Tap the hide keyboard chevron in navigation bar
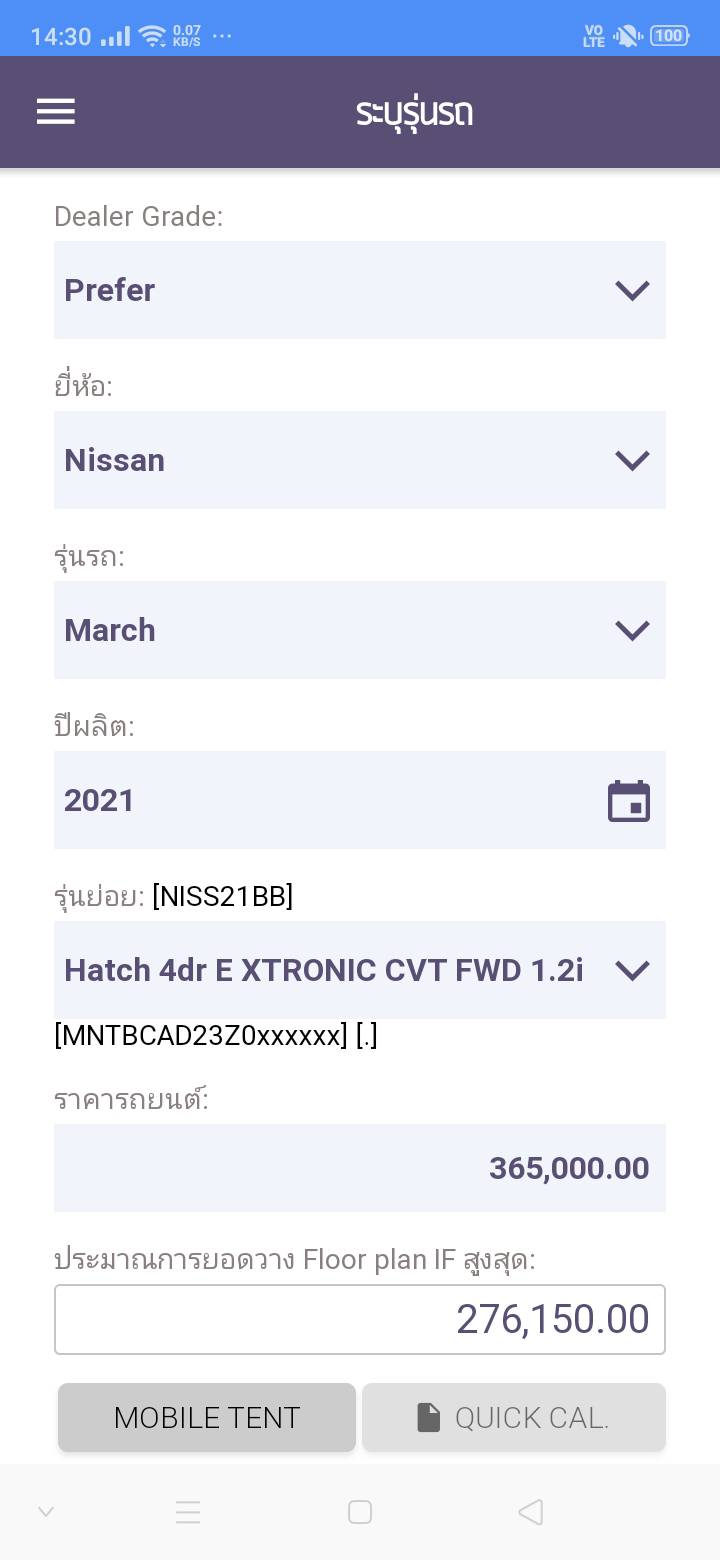Viewport: 720px width, 1560px height. 46,1512
